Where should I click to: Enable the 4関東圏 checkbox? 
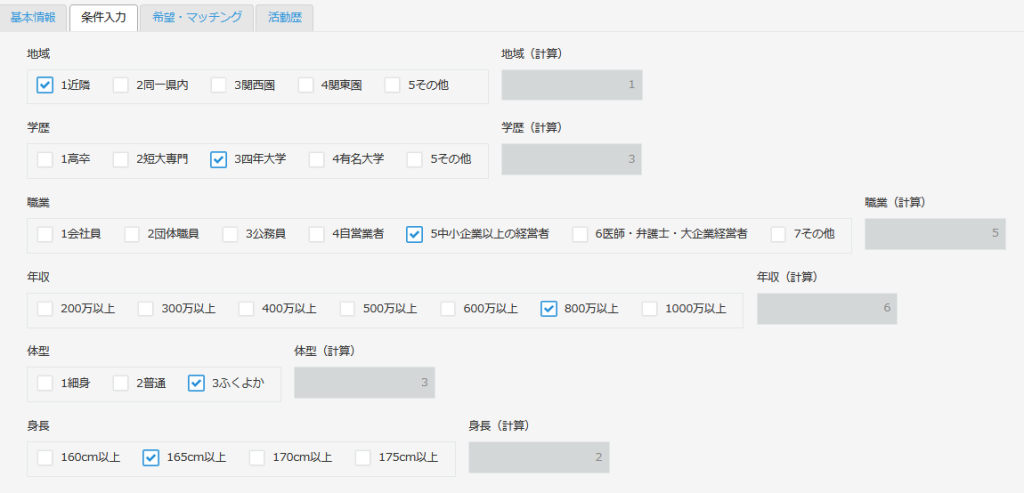click(305, 85)
